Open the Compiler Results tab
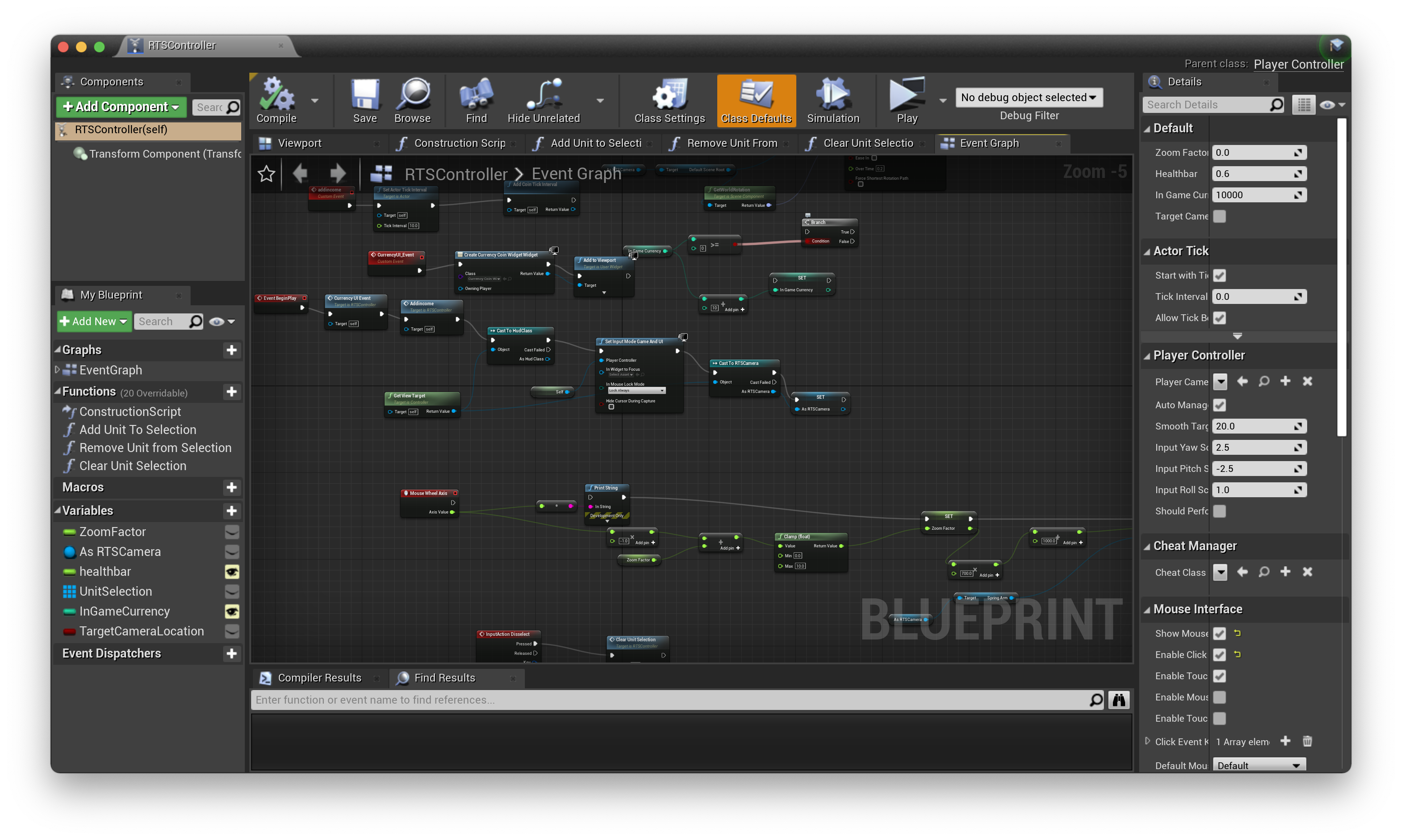The height and width of the screenshot is (840, 1402). coord(319,677)
